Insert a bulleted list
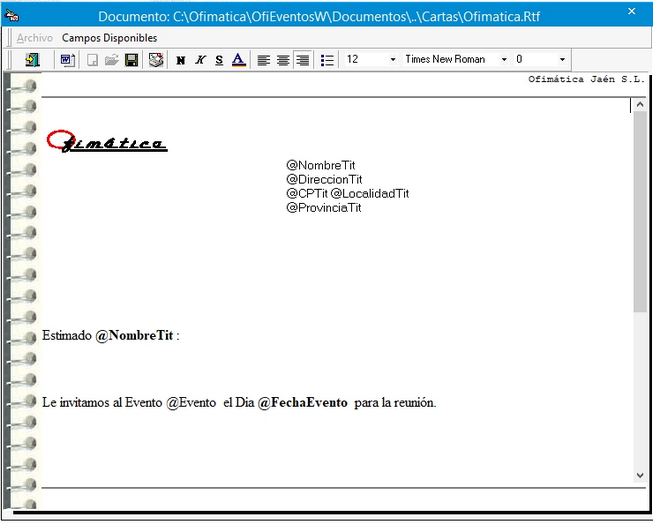The width and height of the screenshot is (653, 525). [327, 60]
